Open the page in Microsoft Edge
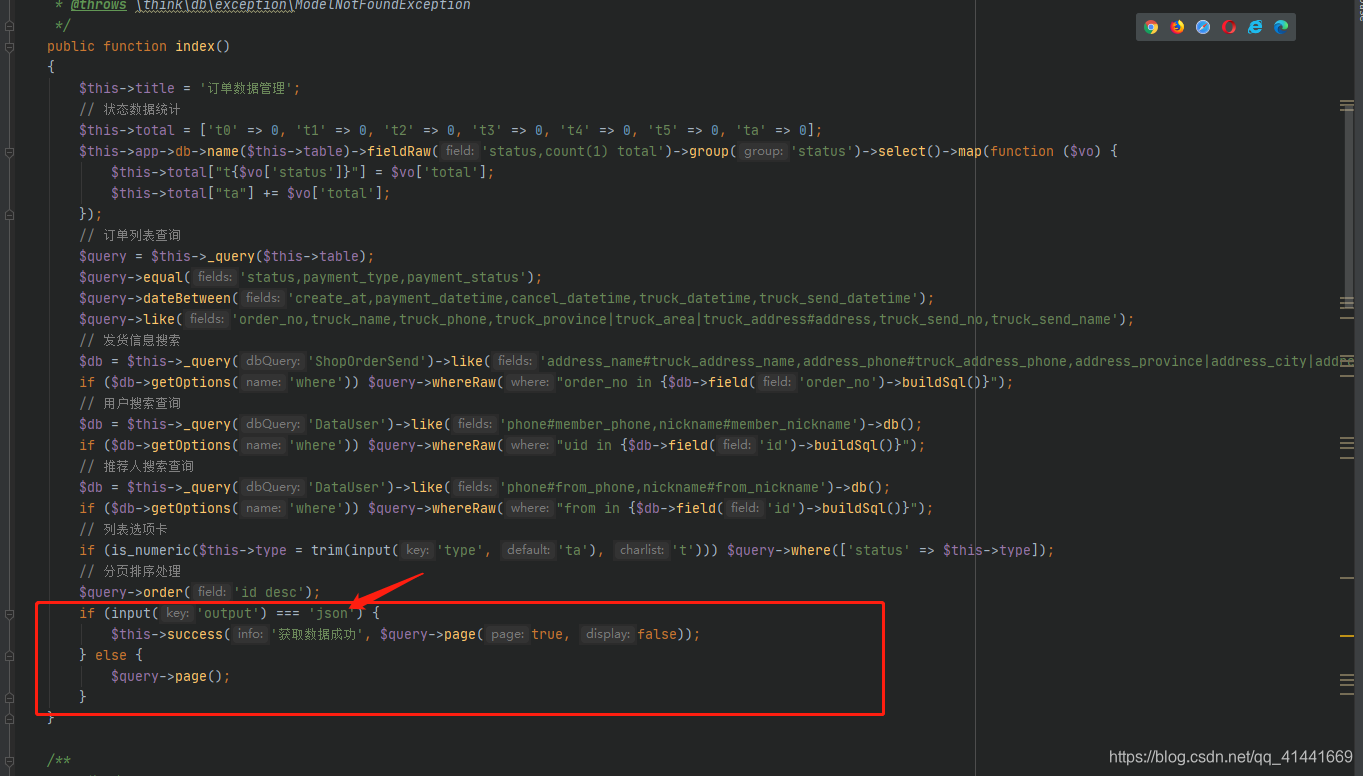 click(1281, 27)
